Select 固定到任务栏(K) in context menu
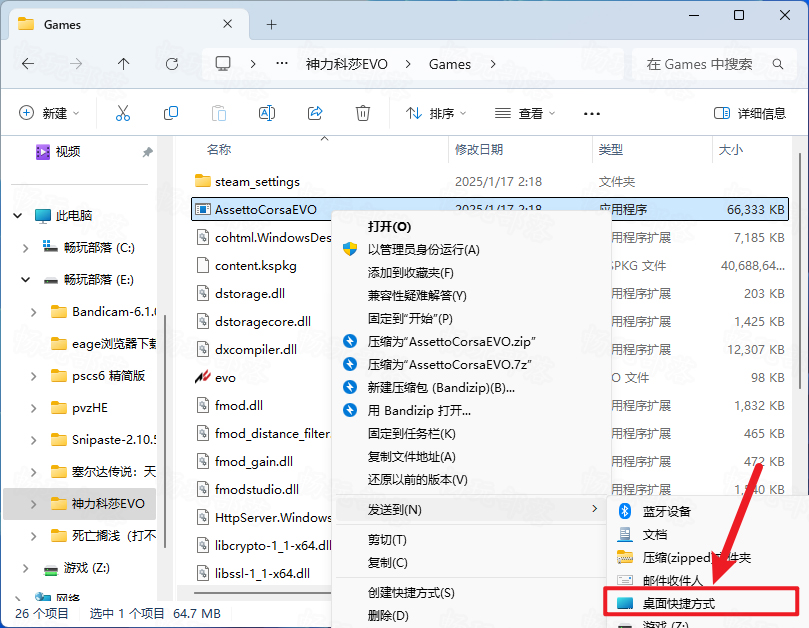 (411, 433)
